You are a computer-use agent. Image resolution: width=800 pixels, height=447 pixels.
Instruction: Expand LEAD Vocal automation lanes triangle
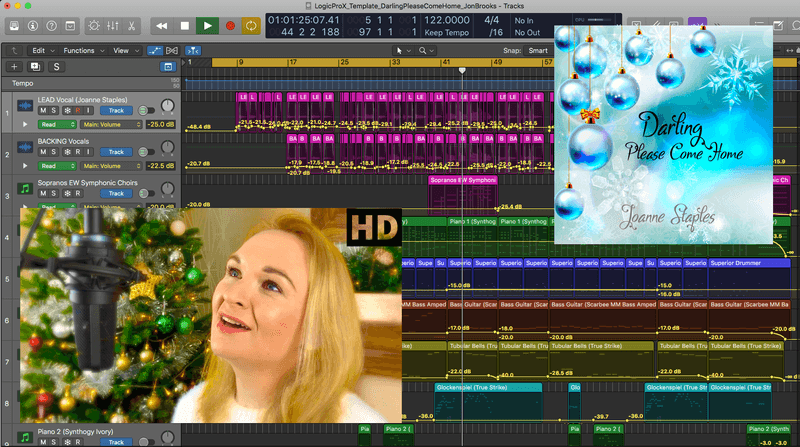25,124
